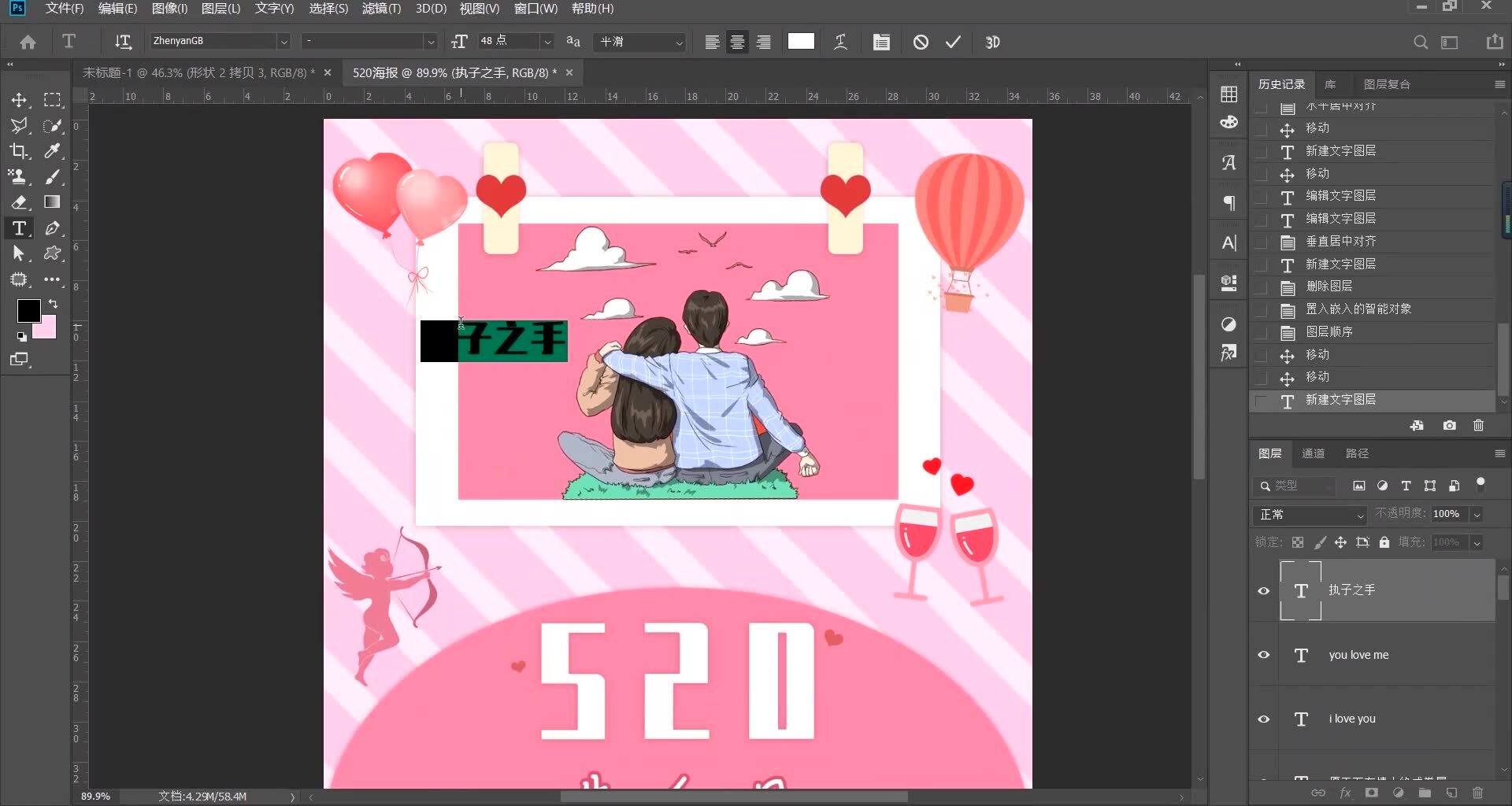Click the warp text icon
1512x806 pixels.
(x=840, y=43)
